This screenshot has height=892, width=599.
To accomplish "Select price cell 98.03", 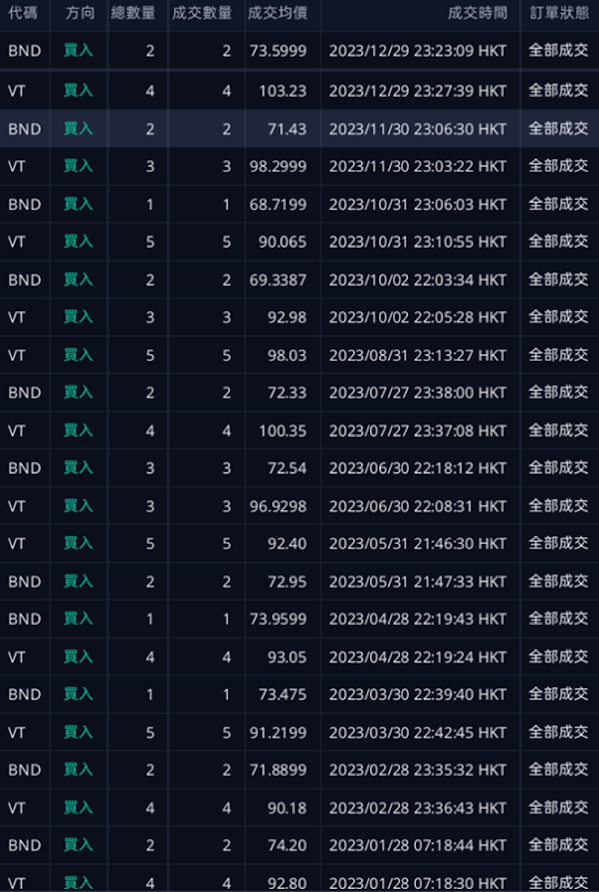I will [287, 356].
